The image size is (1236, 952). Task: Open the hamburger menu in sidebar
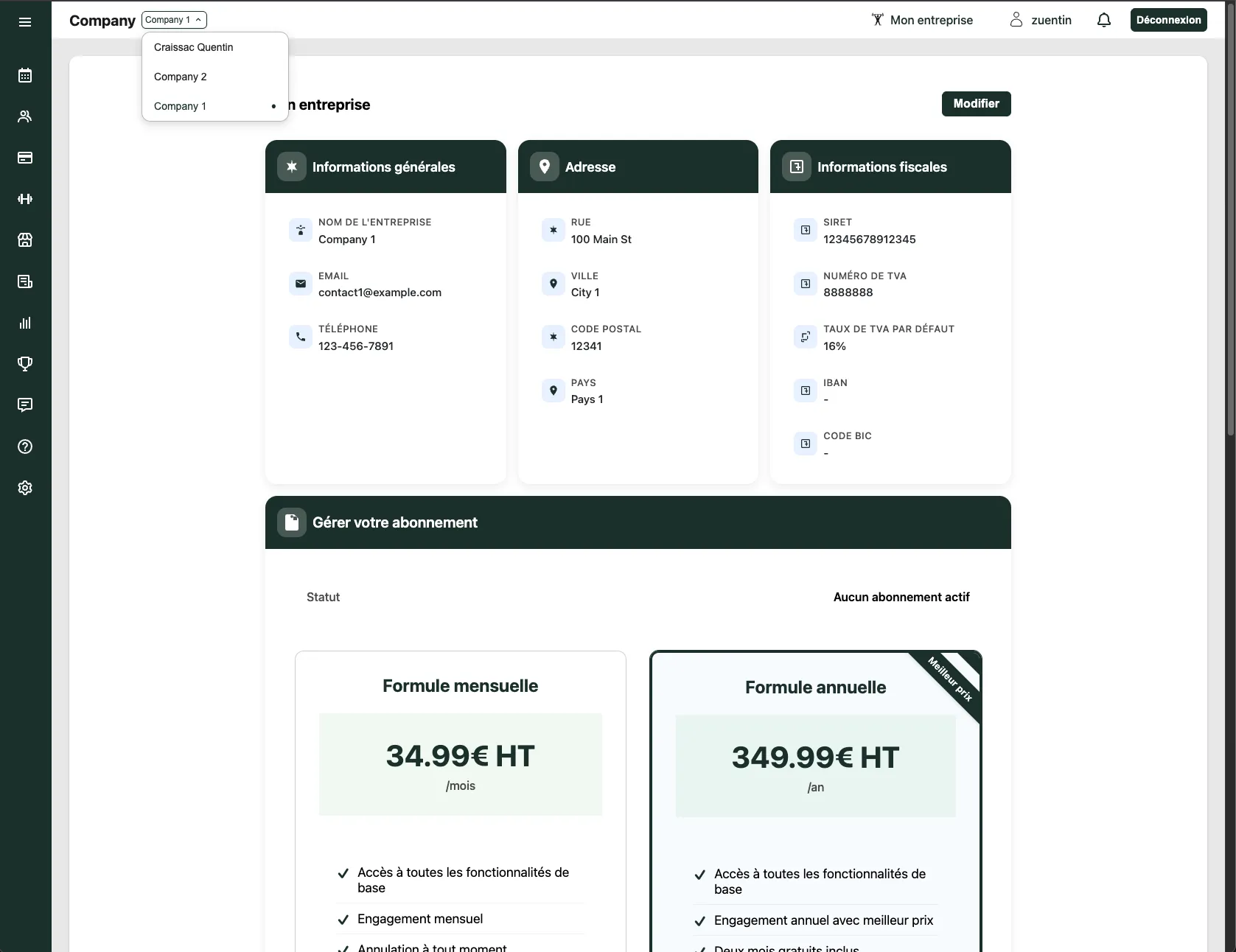tap(25, 22)
